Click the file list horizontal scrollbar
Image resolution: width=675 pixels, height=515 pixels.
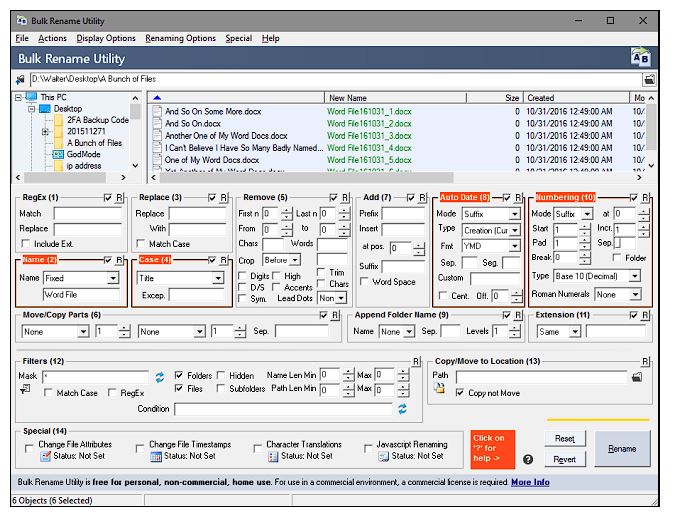click(307, 177)
